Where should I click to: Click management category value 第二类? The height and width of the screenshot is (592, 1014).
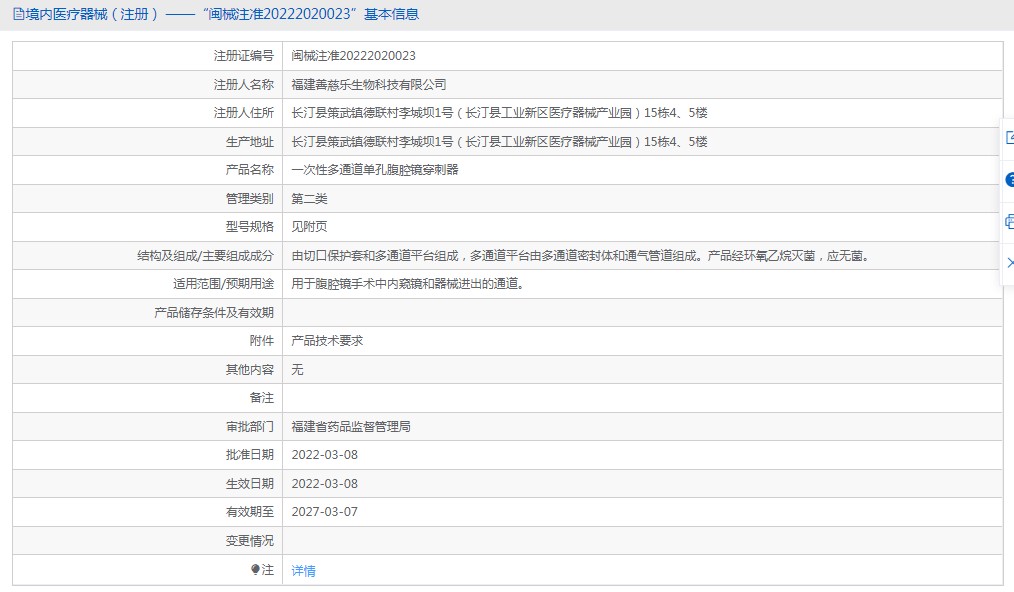point(309,198)
